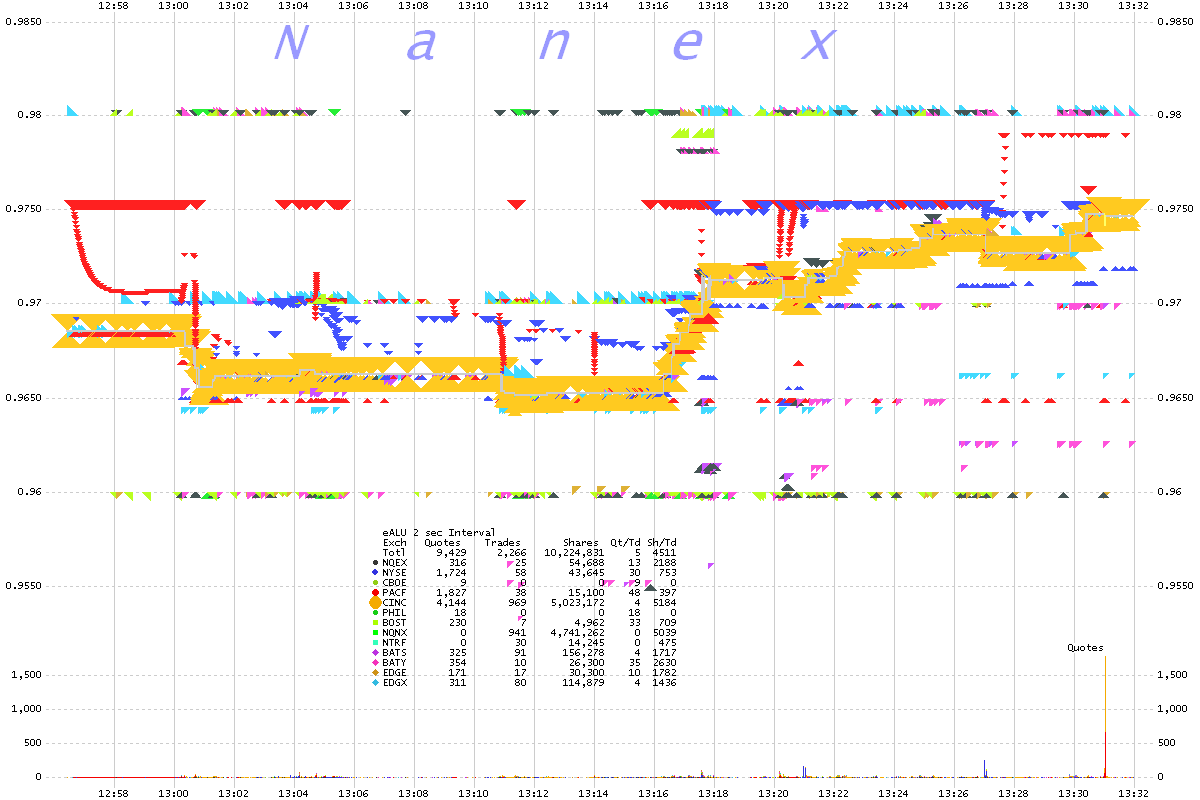This screenshot has height=800, width=1200.
Task: Select the 'Totl' row label
Action: pyautogui.click(x=395, y=553)
